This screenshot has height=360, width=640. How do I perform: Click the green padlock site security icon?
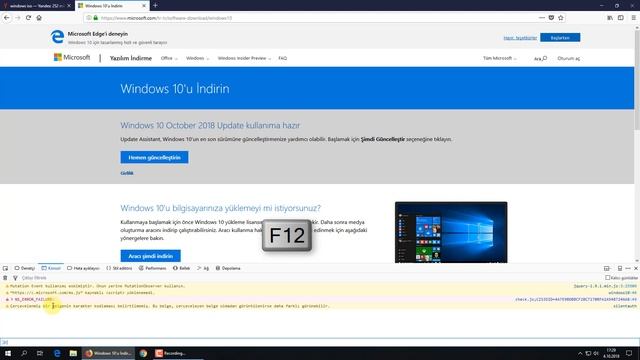[96, 18]
